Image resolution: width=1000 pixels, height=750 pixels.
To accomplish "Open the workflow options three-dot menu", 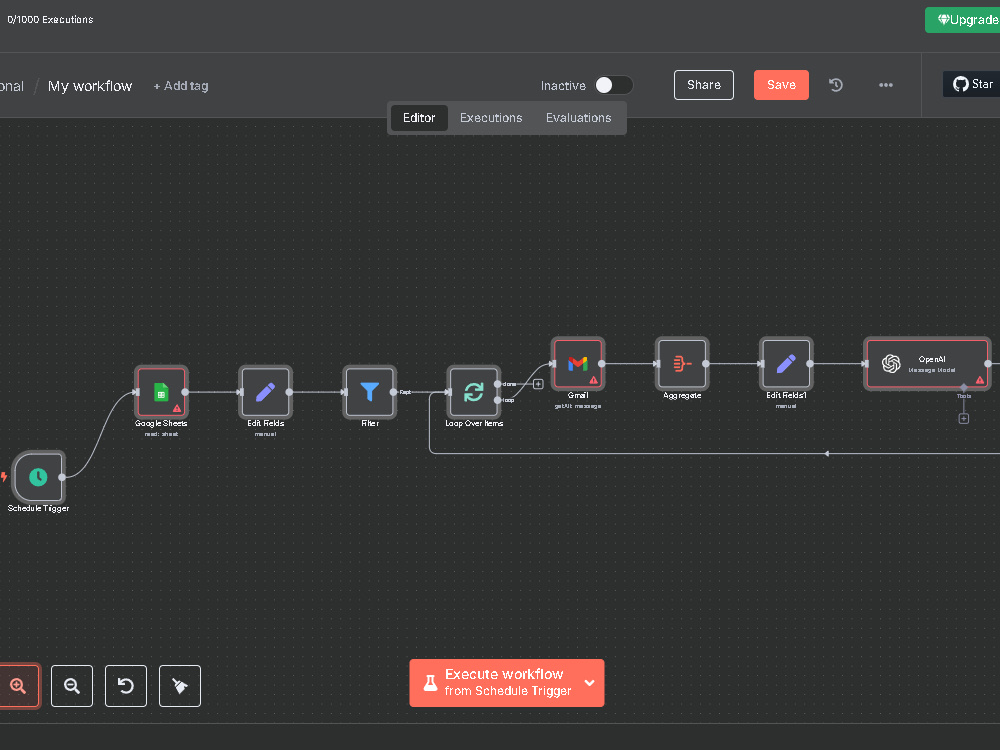I will pos(885,85).
